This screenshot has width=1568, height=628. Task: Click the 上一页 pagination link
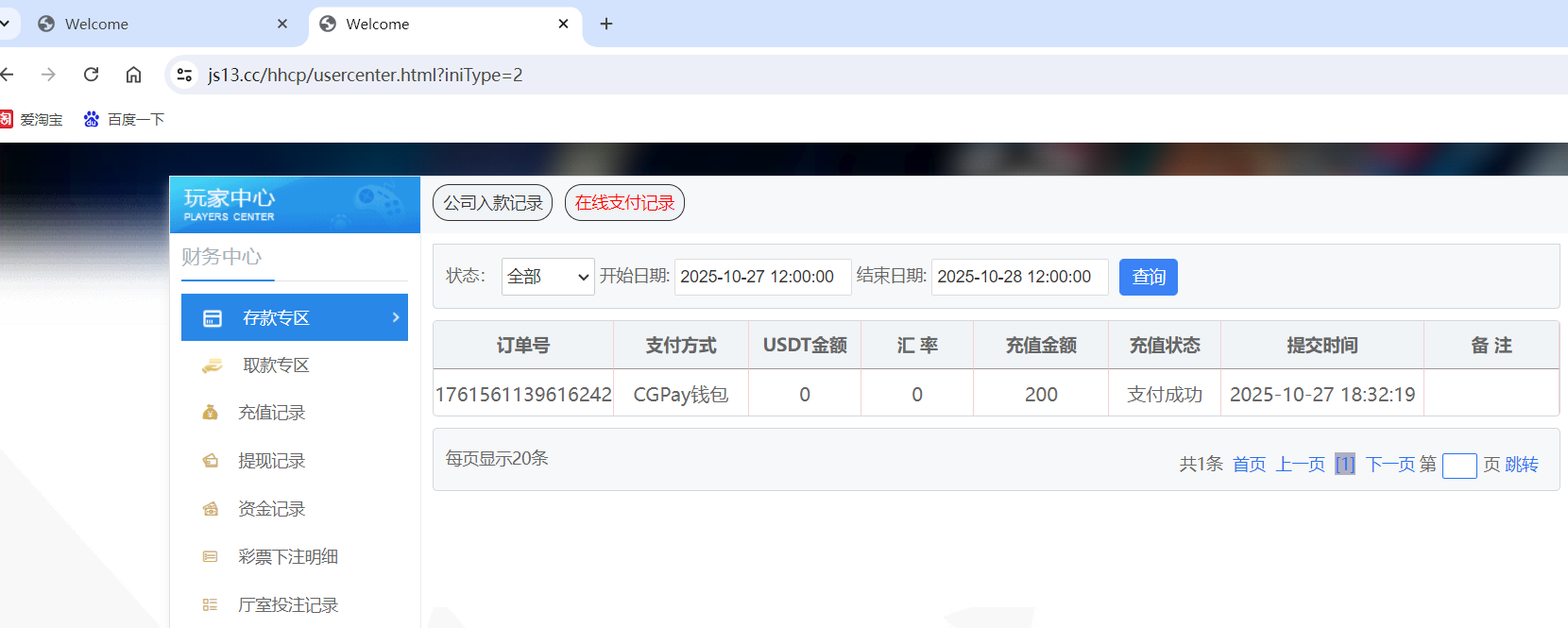[1300, 465]
